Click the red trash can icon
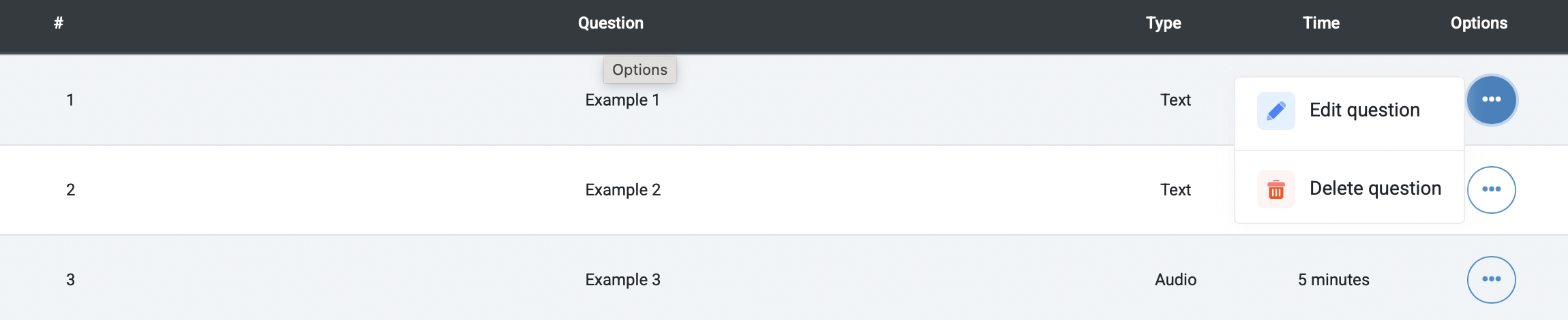1568x320 pixels. click(x=1276, y=189)
